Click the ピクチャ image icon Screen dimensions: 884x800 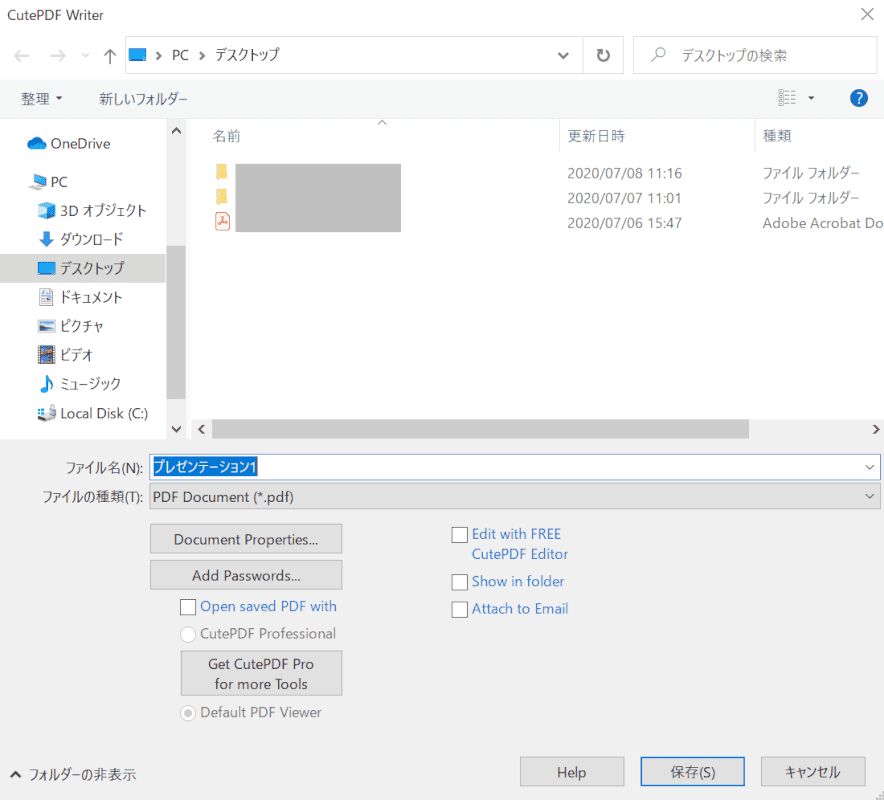point(46,326)
